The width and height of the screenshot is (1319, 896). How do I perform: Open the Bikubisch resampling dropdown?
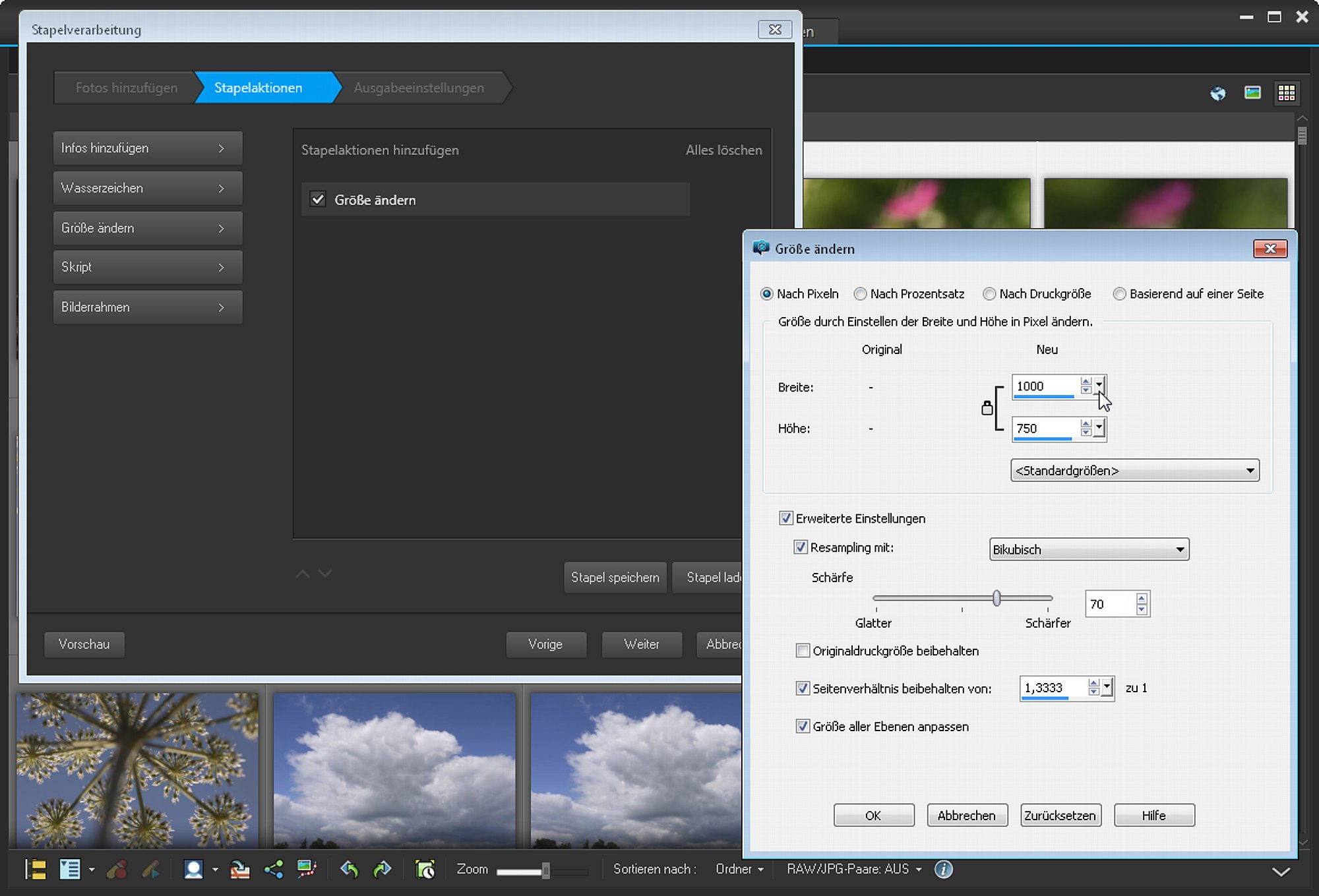click(1089, 549)
